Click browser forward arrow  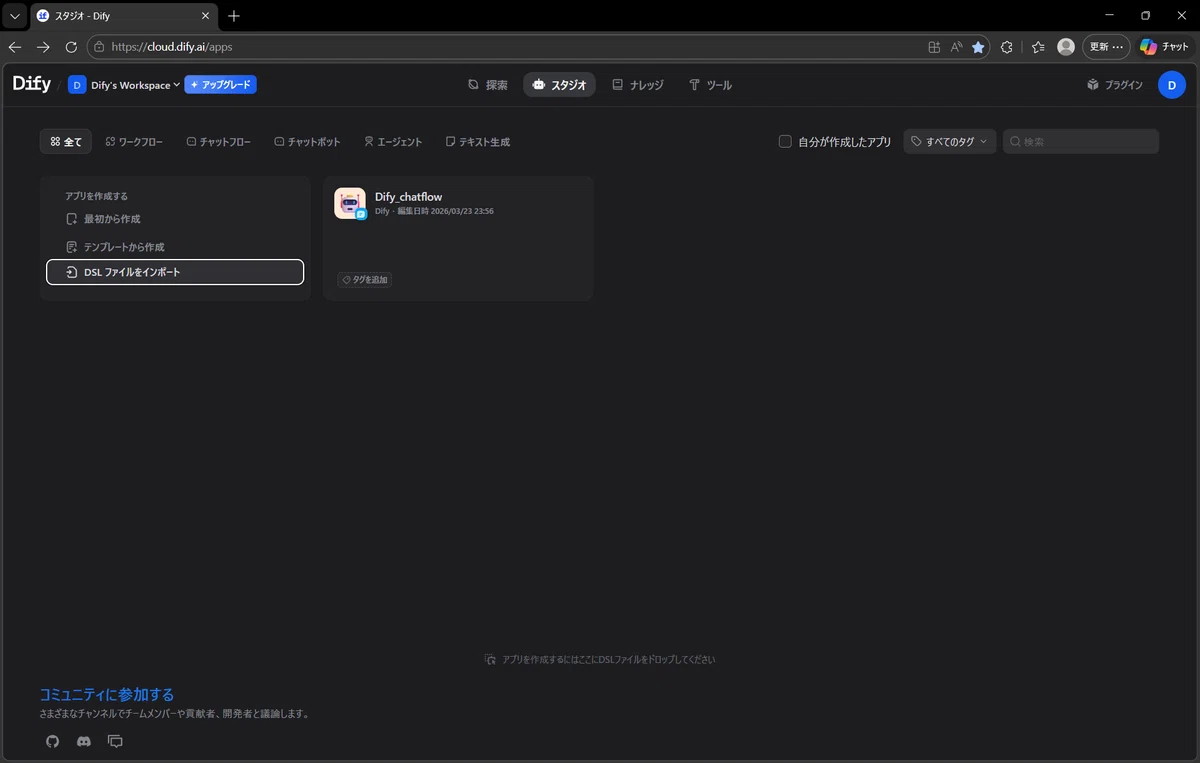click(x=43, y=47)
